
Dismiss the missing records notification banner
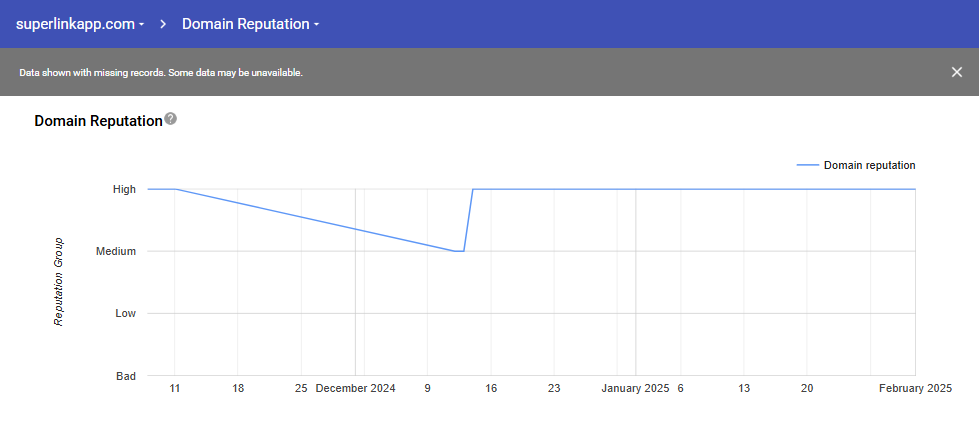(957, 72)
